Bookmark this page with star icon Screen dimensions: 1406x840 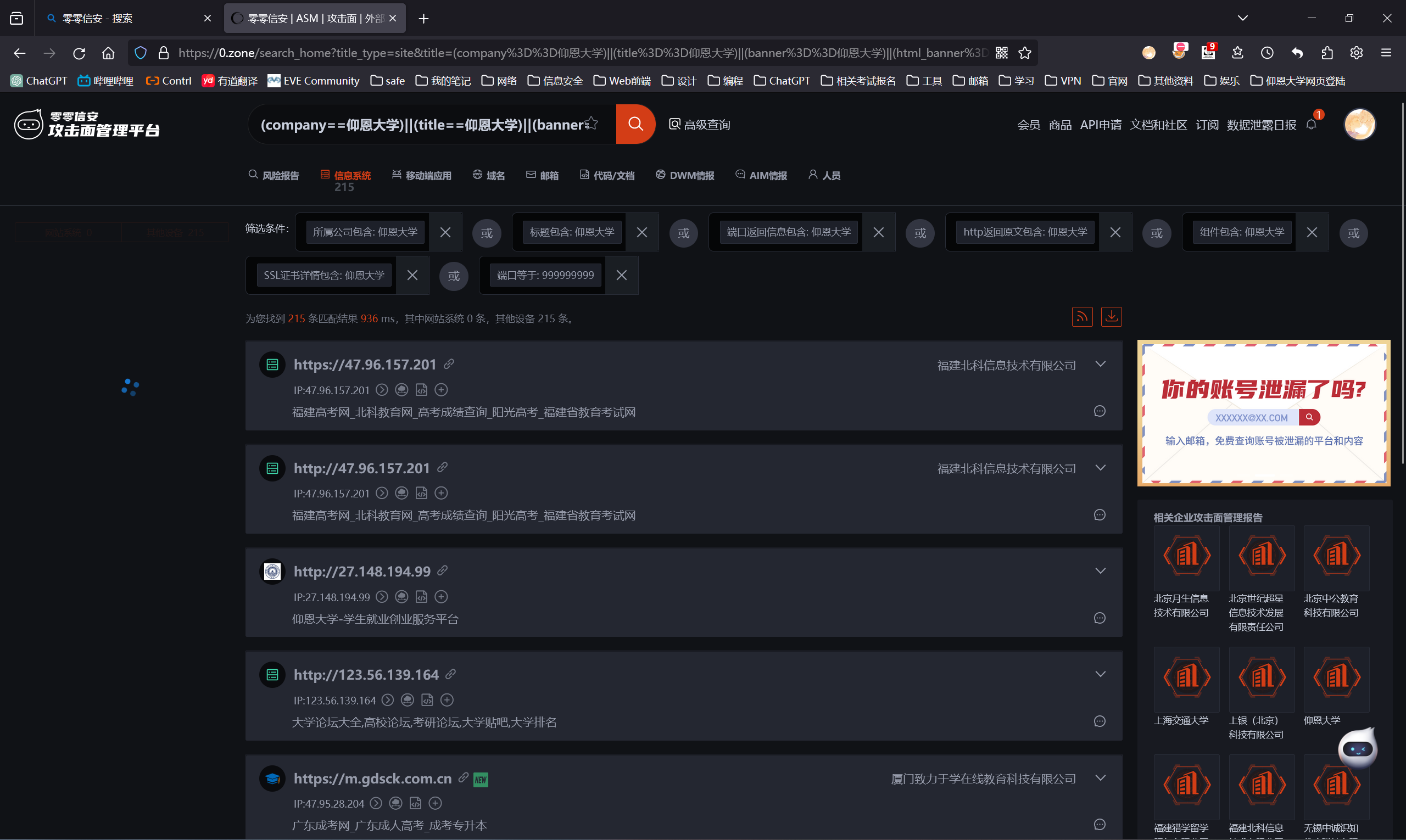pyautogui.click(x=1024, y=53)
